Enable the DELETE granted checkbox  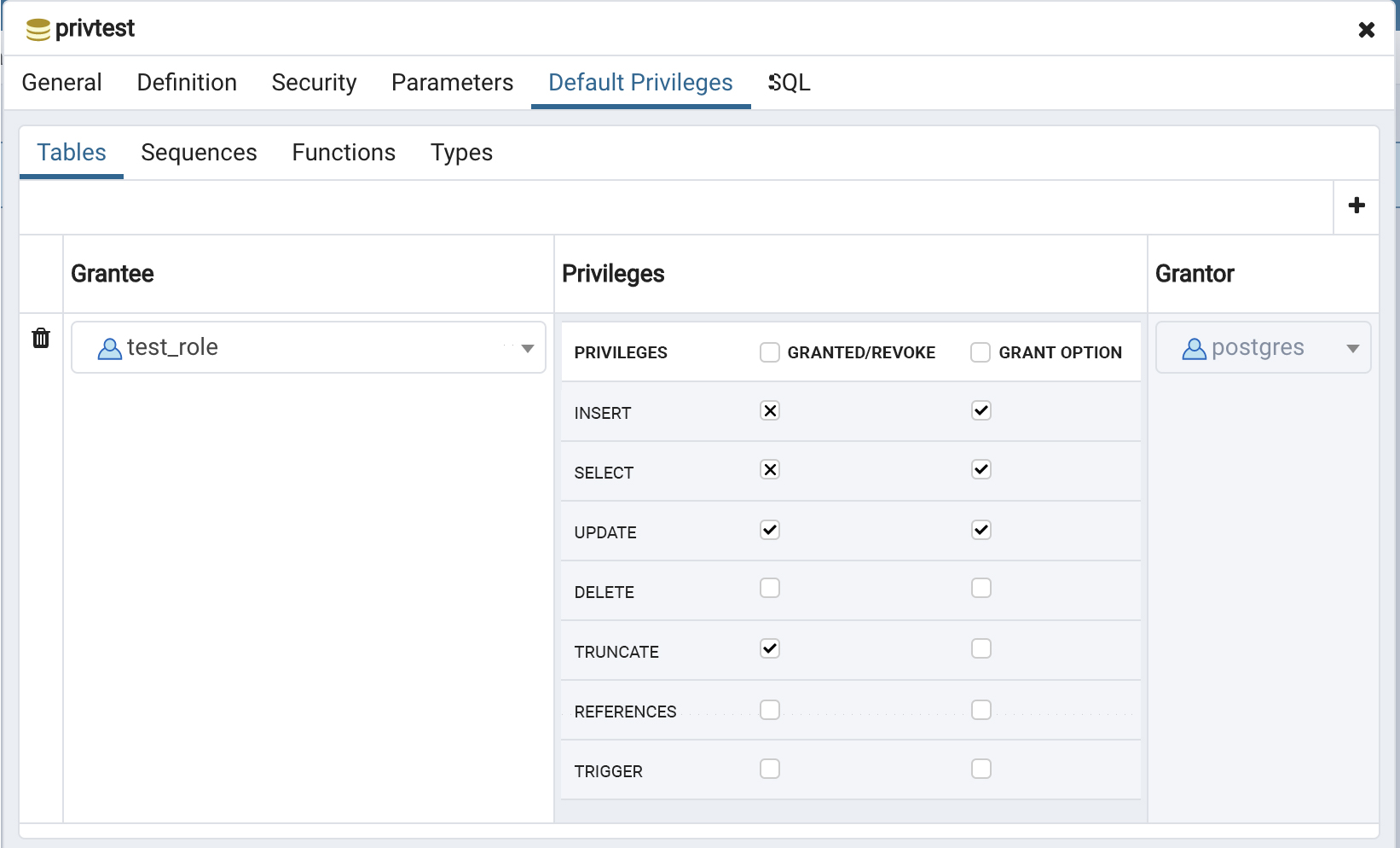(x=770, y=589)
